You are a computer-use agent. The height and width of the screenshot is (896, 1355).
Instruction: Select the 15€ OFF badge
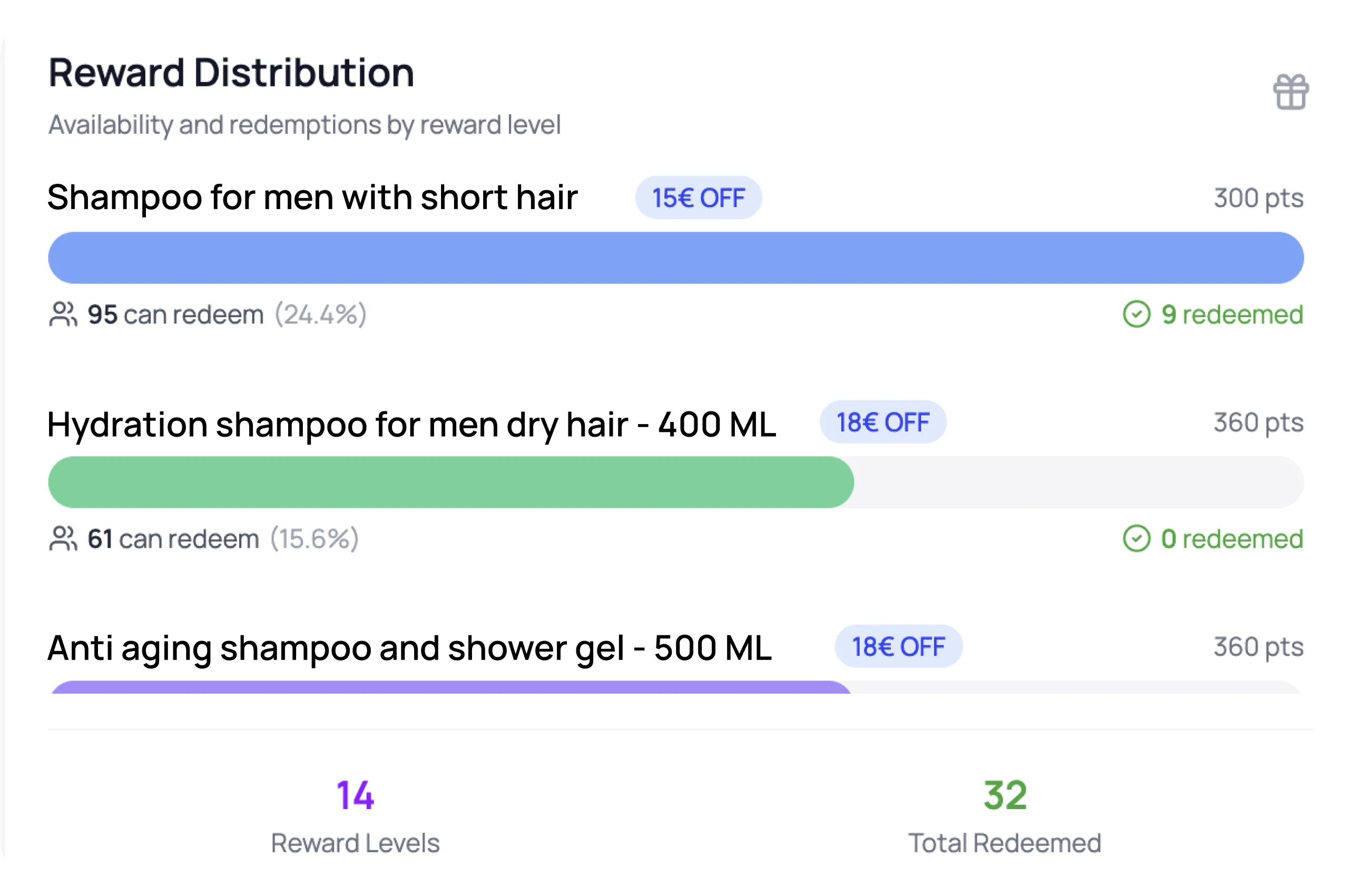(x=699, y=198)
